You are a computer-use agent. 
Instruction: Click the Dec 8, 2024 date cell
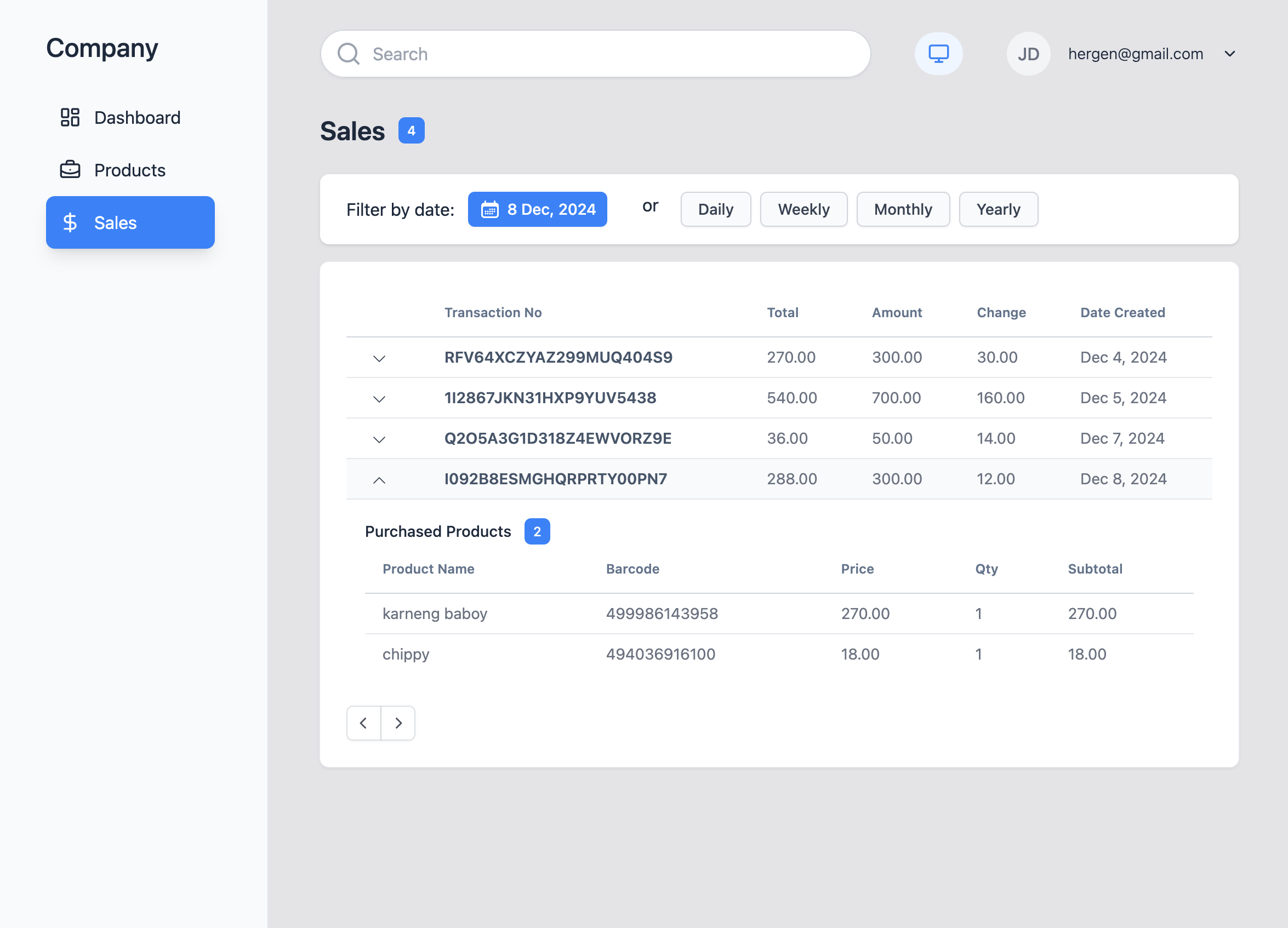pyautogui.click(x=1124, y=479)
